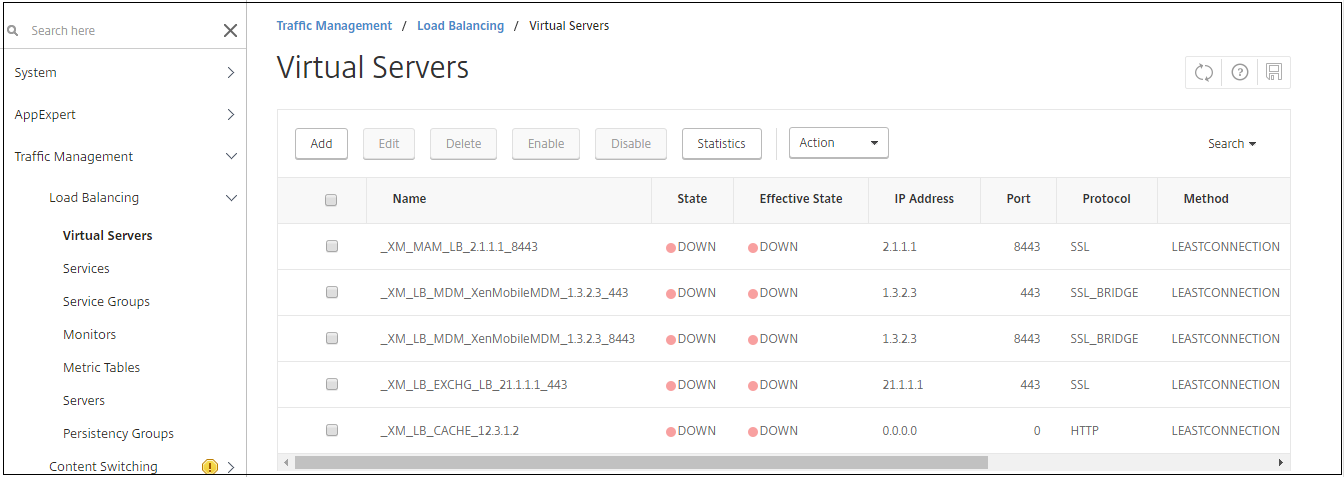This screenshot has width=1344, height=477.
Task: Click the Statistics button
Action: pyautogui.click(x=721, y=144)
